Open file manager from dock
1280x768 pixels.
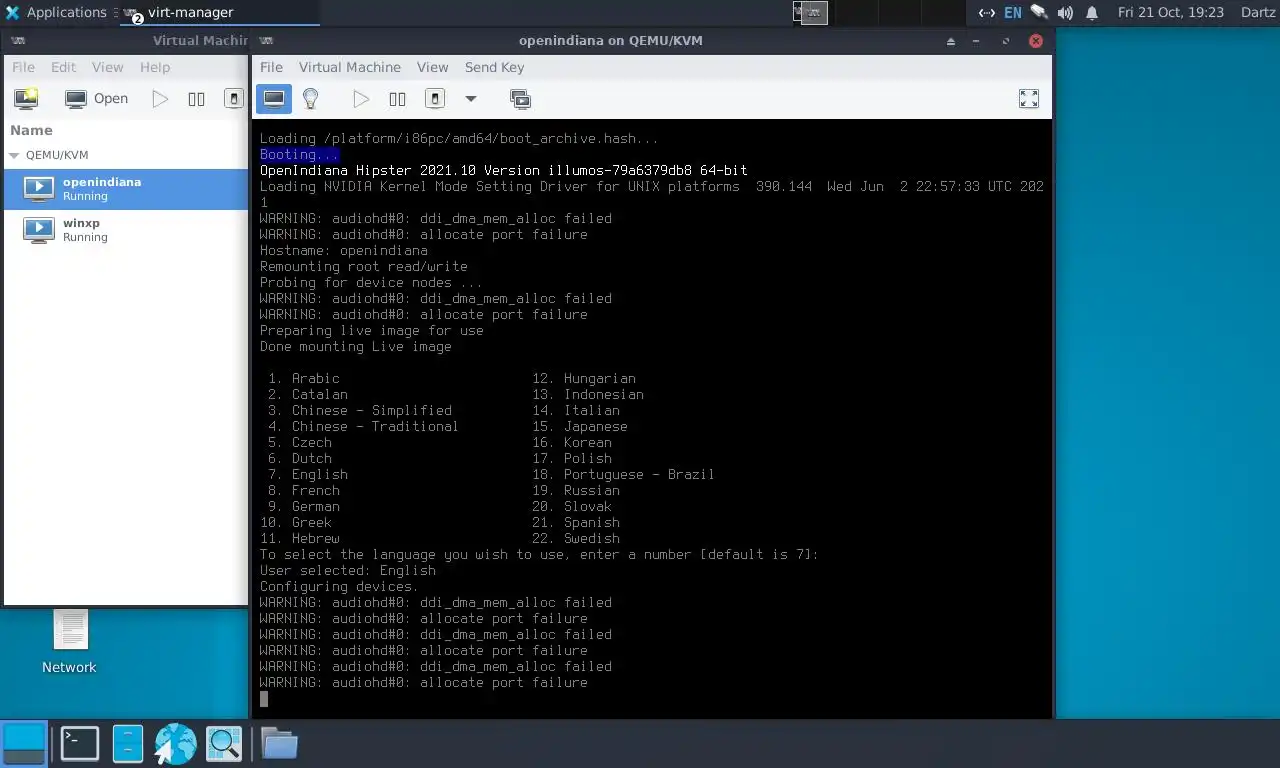[128, 743]
